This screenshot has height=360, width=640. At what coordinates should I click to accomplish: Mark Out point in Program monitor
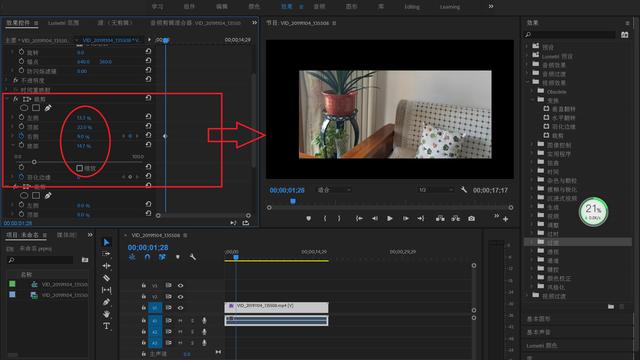339,219
